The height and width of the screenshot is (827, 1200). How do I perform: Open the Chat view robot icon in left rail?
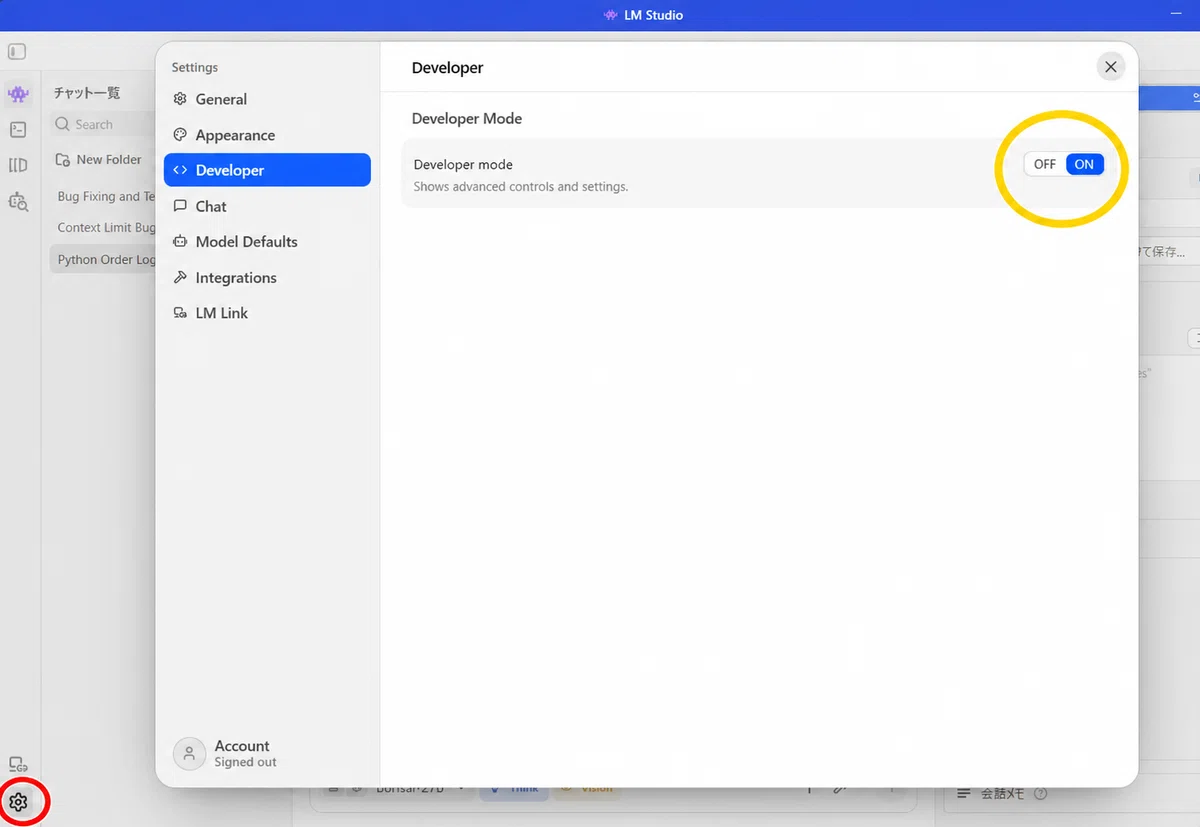pos(18,95)
